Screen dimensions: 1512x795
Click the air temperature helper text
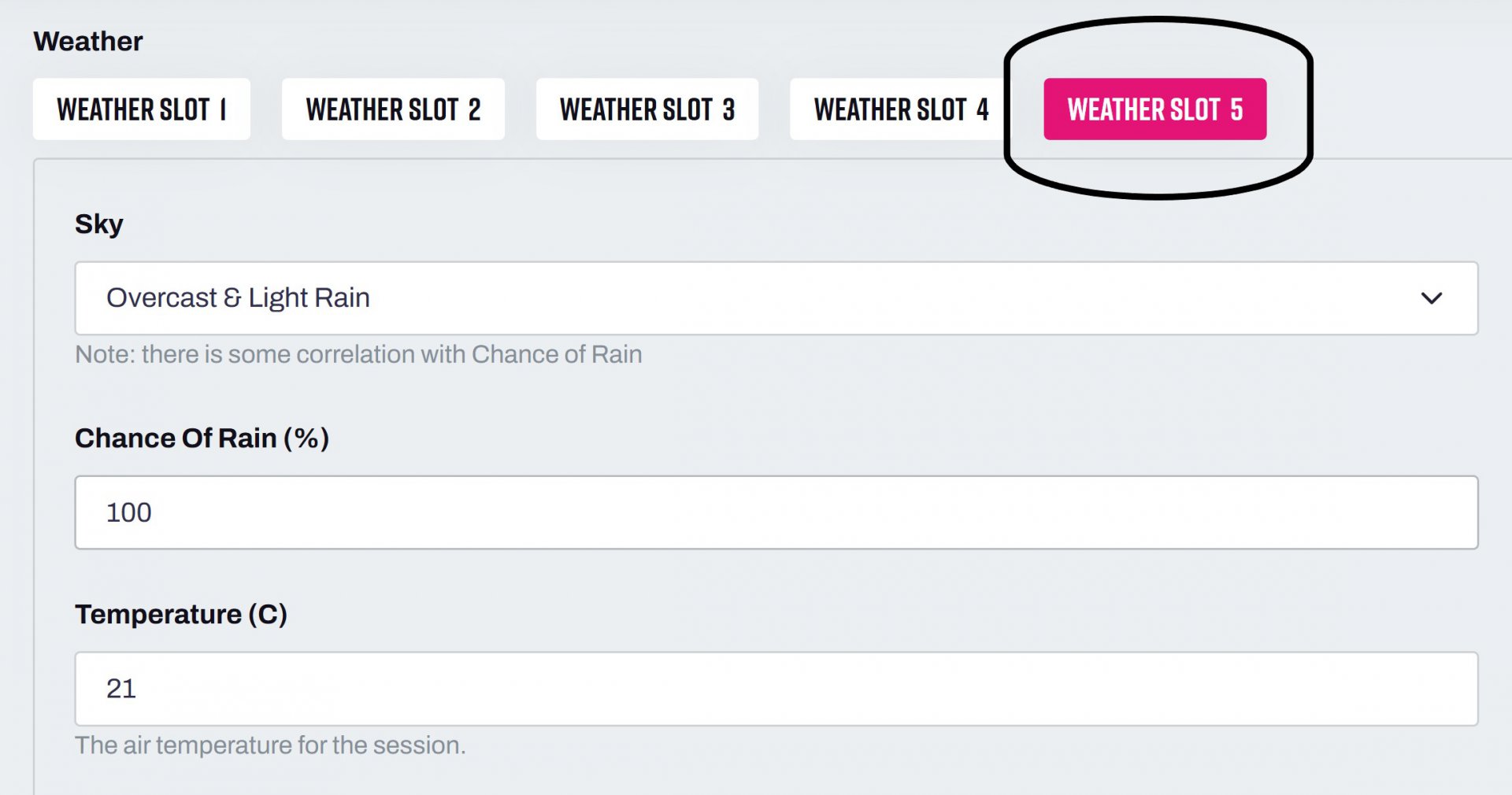click(270, 745)
